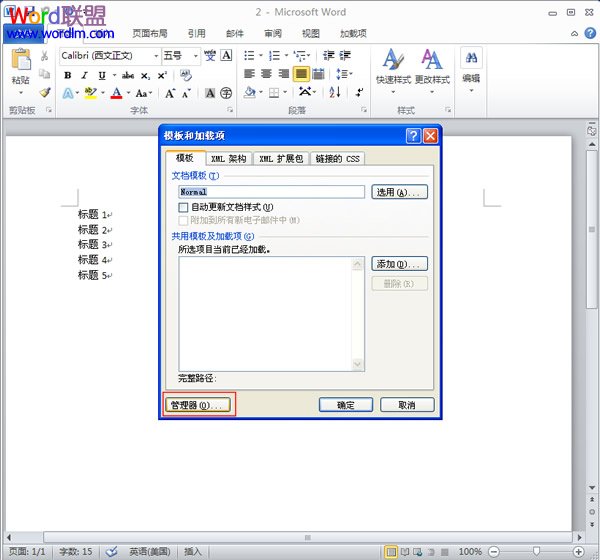Image resolution: width=600 pixels, height=560 pixels.
Task: Open Word Help question mark icon
Action: click(x=590, y=33)
